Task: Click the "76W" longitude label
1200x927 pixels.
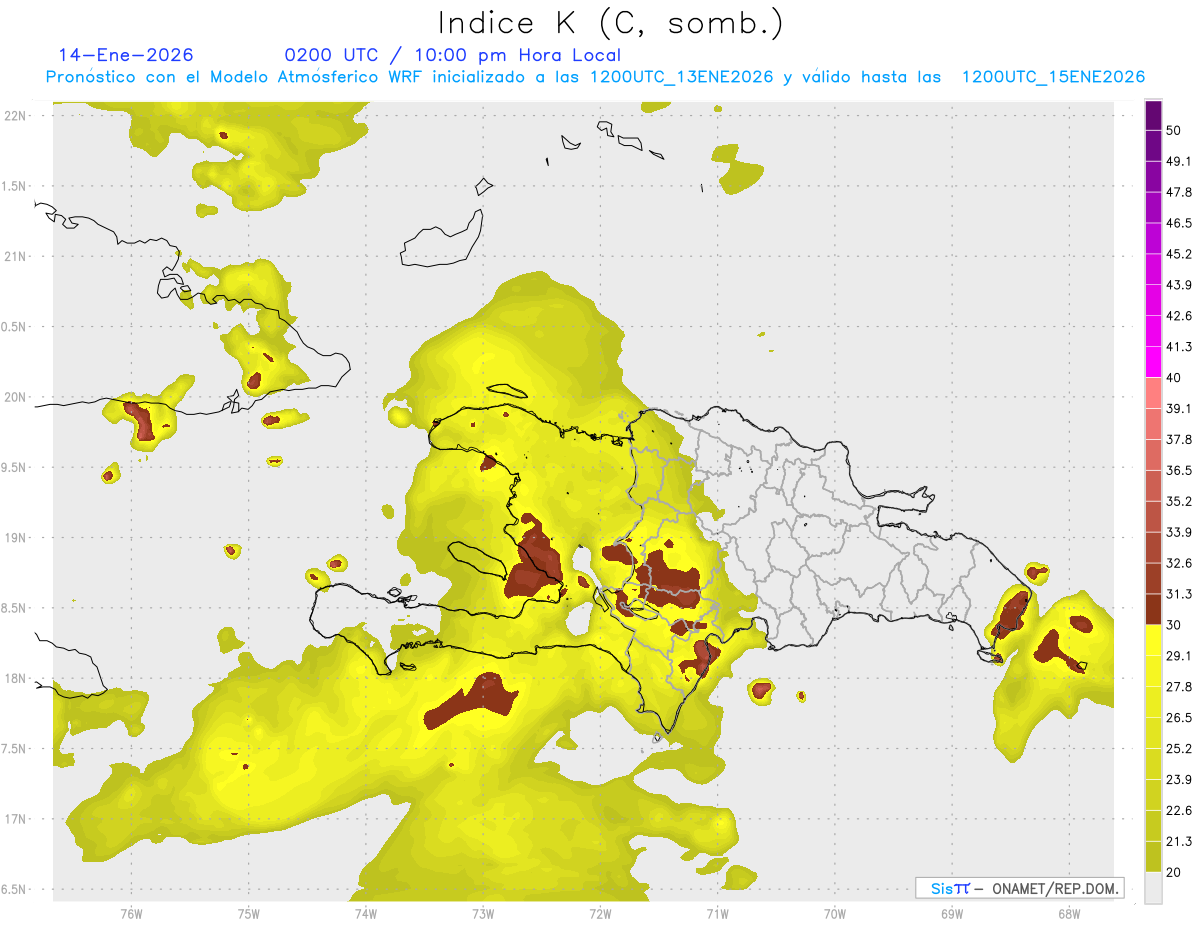Action: 131,913
